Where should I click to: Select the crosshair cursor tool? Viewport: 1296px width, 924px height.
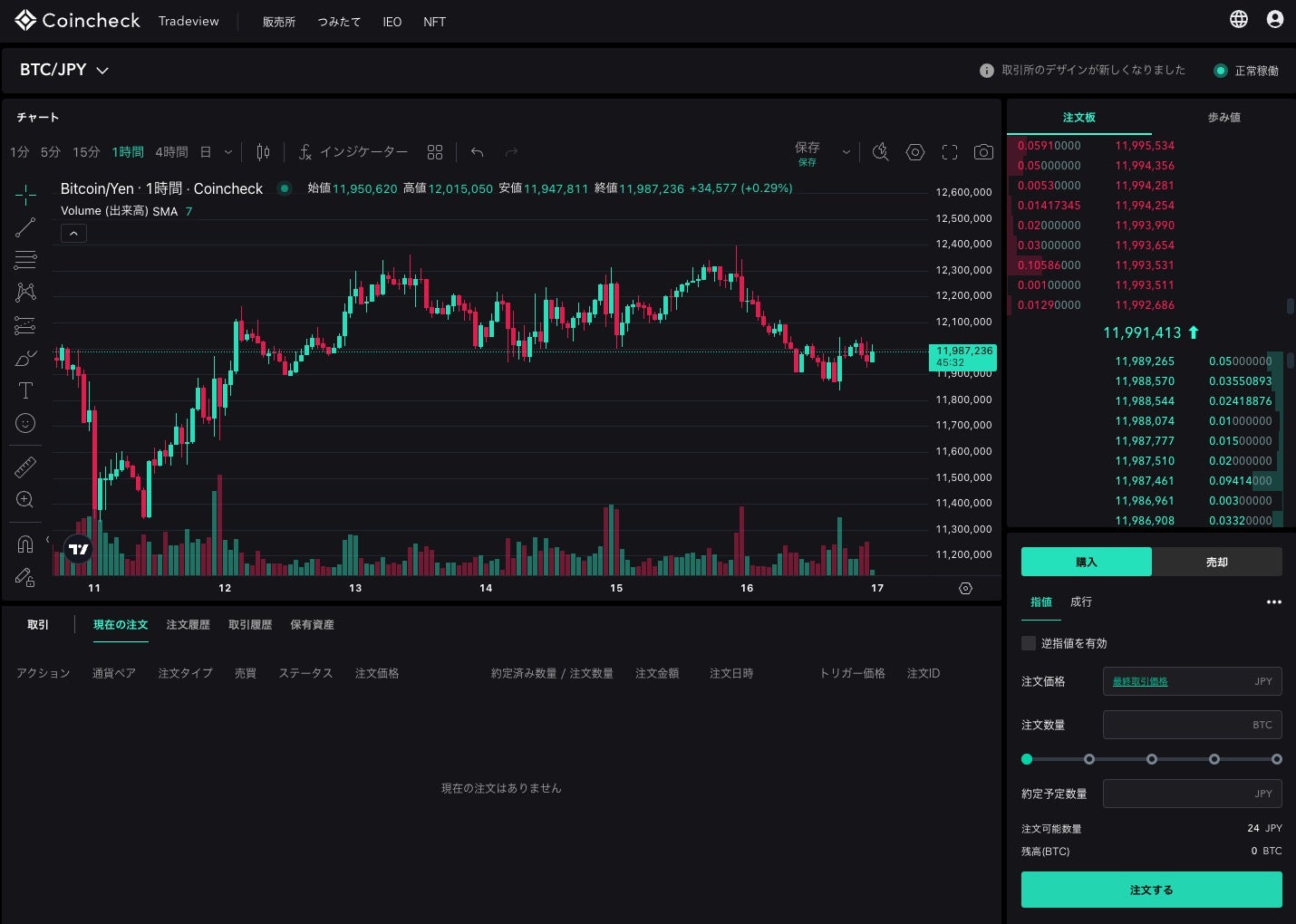coord(24,194)
